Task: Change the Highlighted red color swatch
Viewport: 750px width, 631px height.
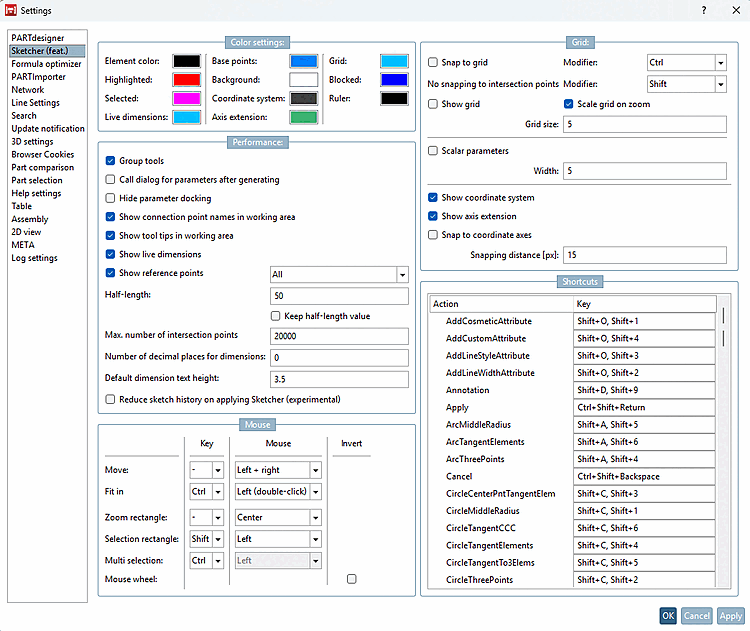Action: pos(187,80)
